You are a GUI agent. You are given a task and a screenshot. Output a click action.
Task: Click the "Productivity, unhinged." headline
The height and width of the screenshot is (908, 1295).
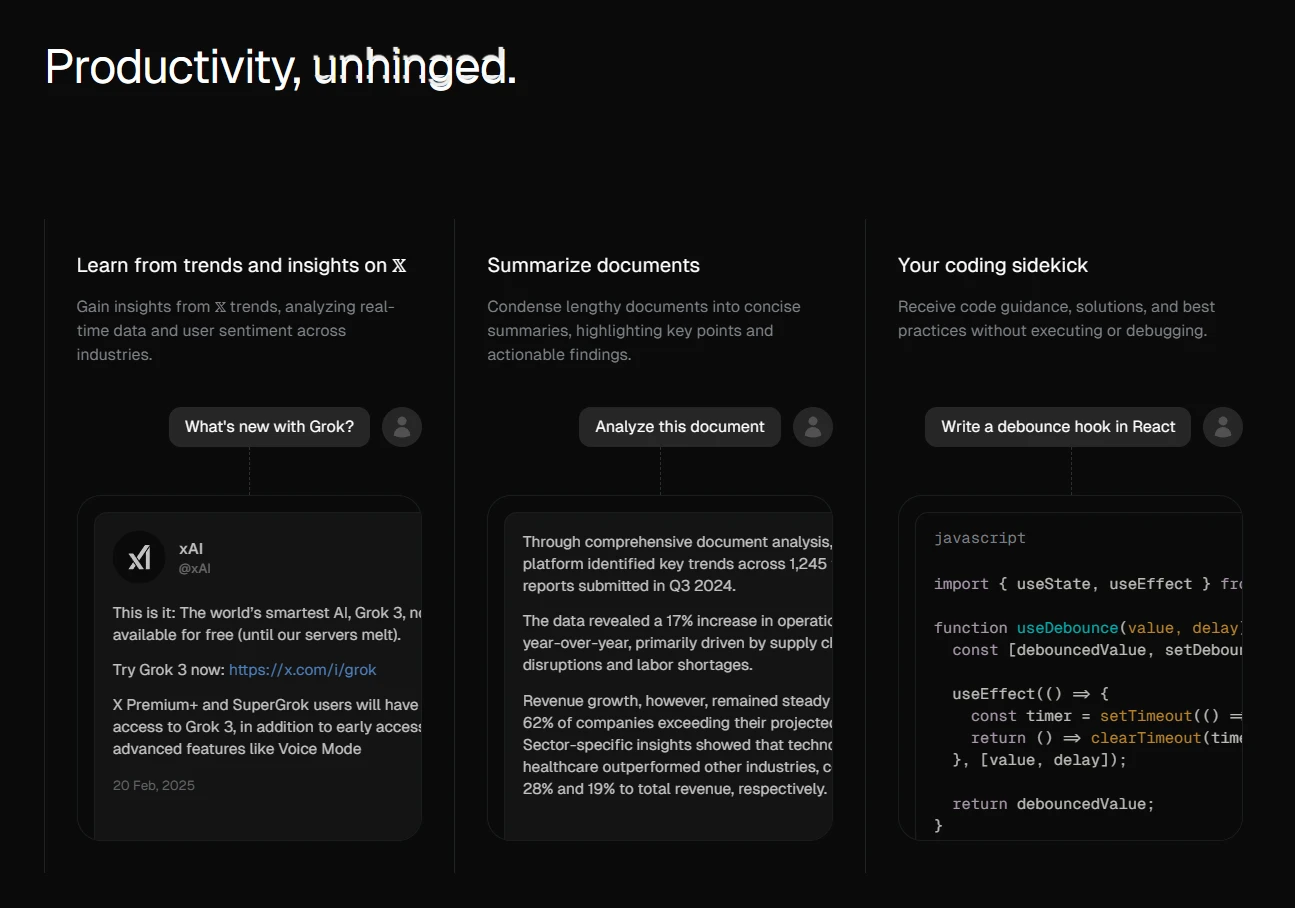[281, 67]
